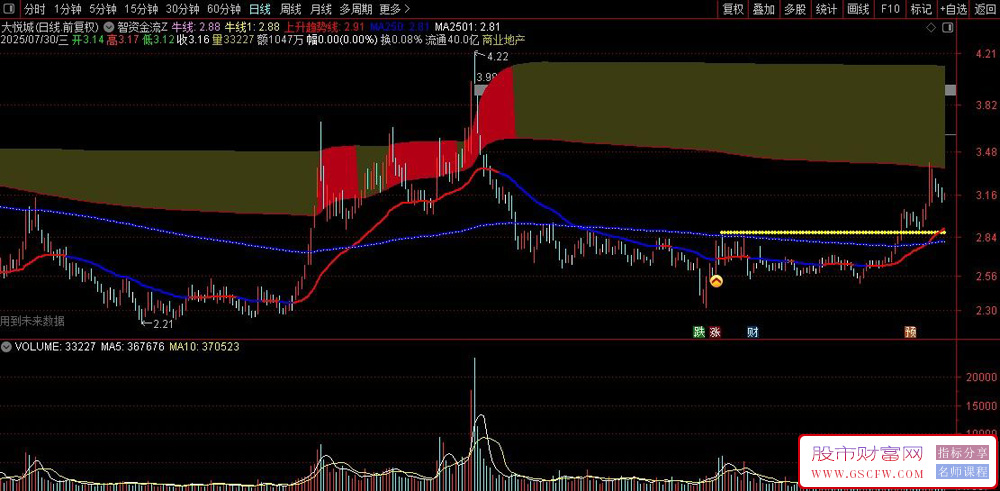Image resolution: width=1000 pixels, height=491 pixels.
Task: Switch to 1分钟 period
Action: [x=67, y=9]
